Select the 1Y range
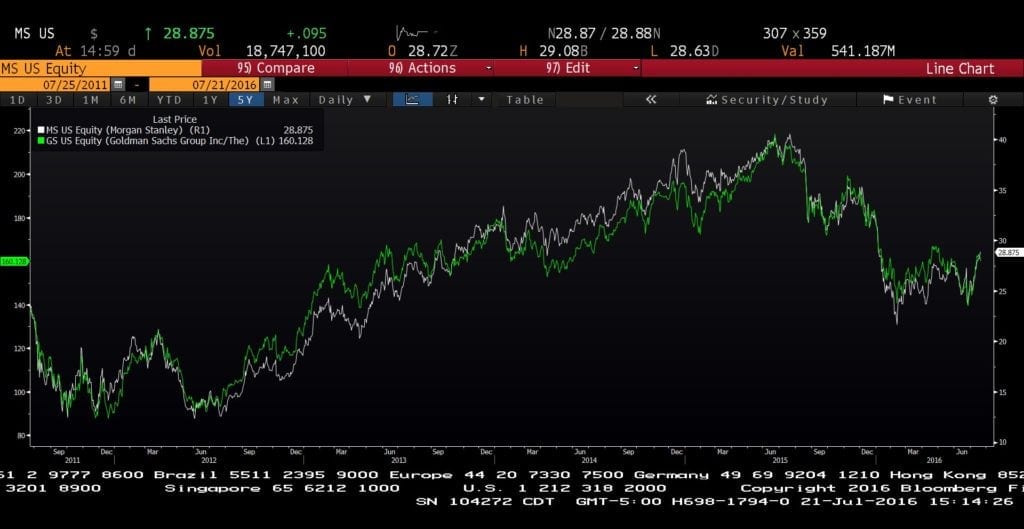The image size is (1024, 529). click(210, 100)
